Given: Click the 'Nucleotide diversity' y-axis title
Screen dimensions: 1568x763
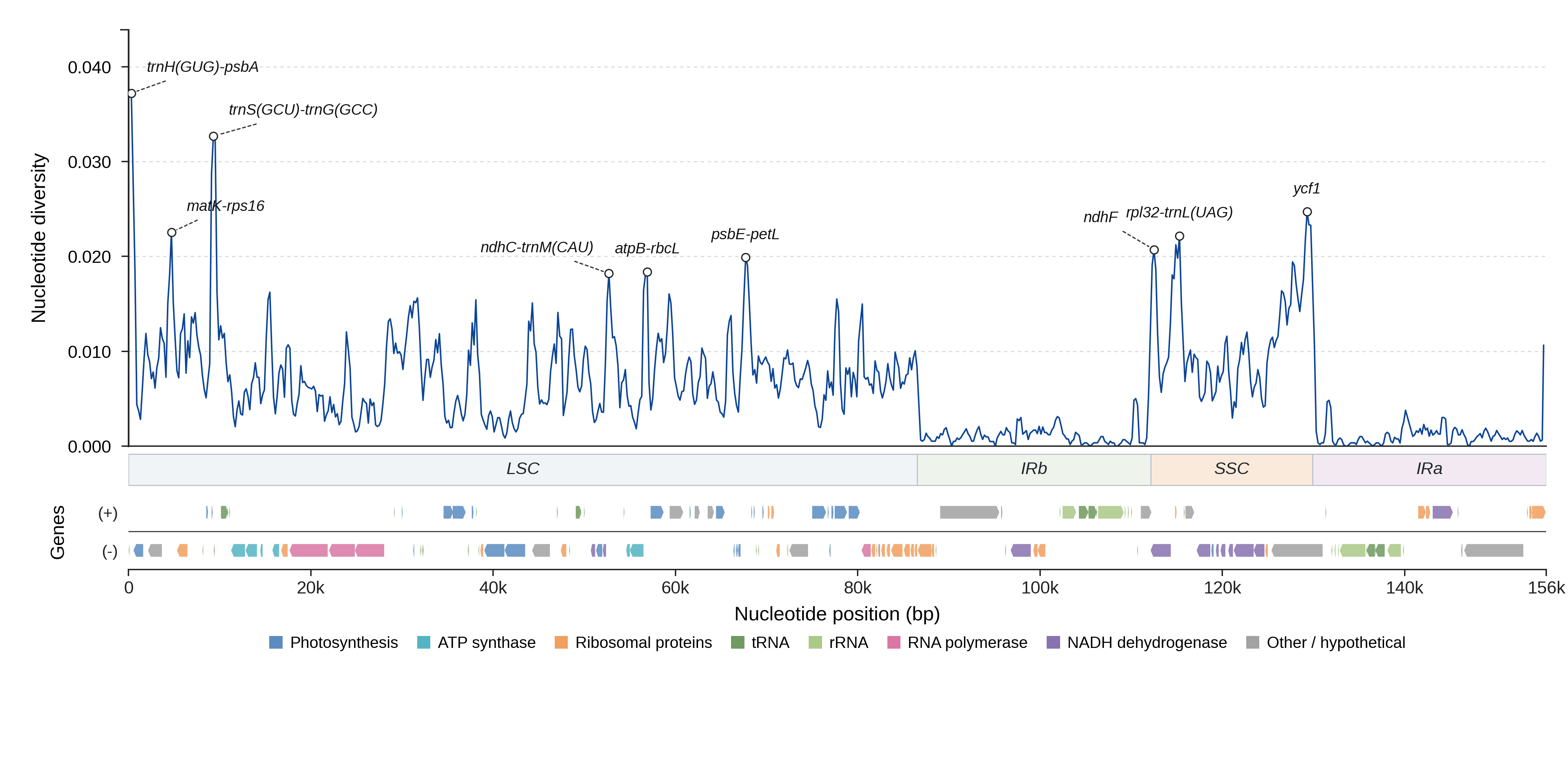Looking at the screenshot, I should pyautogui.click(x=38, y=238).
